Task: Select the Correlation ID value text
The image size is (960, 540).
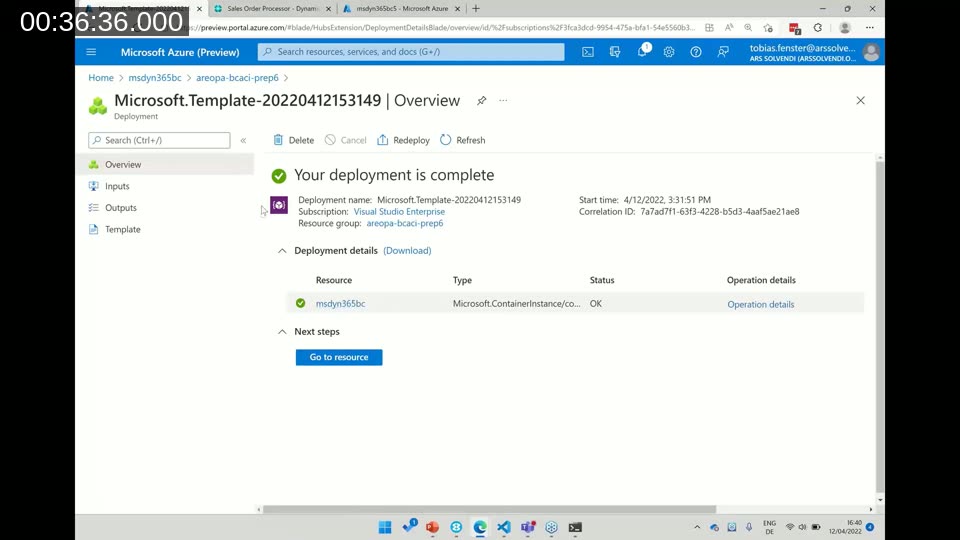Action: [719, 212]
